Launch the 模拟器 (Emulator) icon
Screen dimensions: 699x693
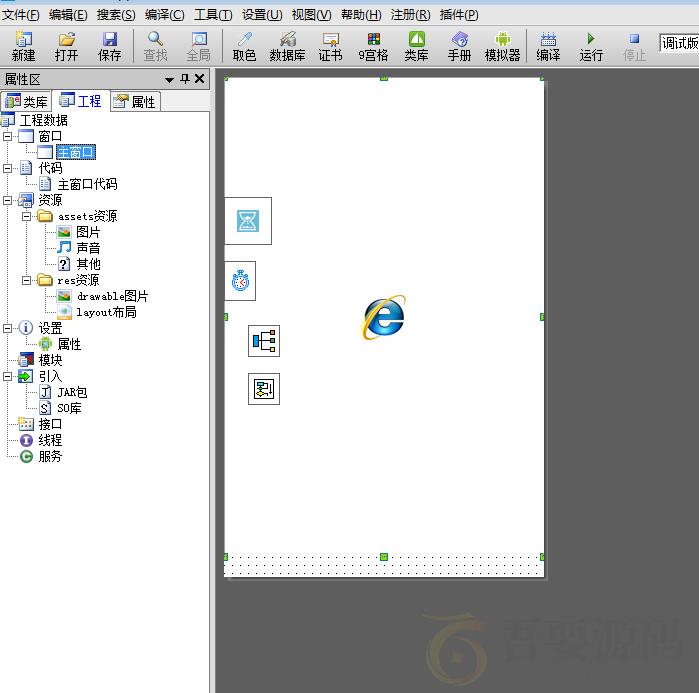click(x=502, y=46)
